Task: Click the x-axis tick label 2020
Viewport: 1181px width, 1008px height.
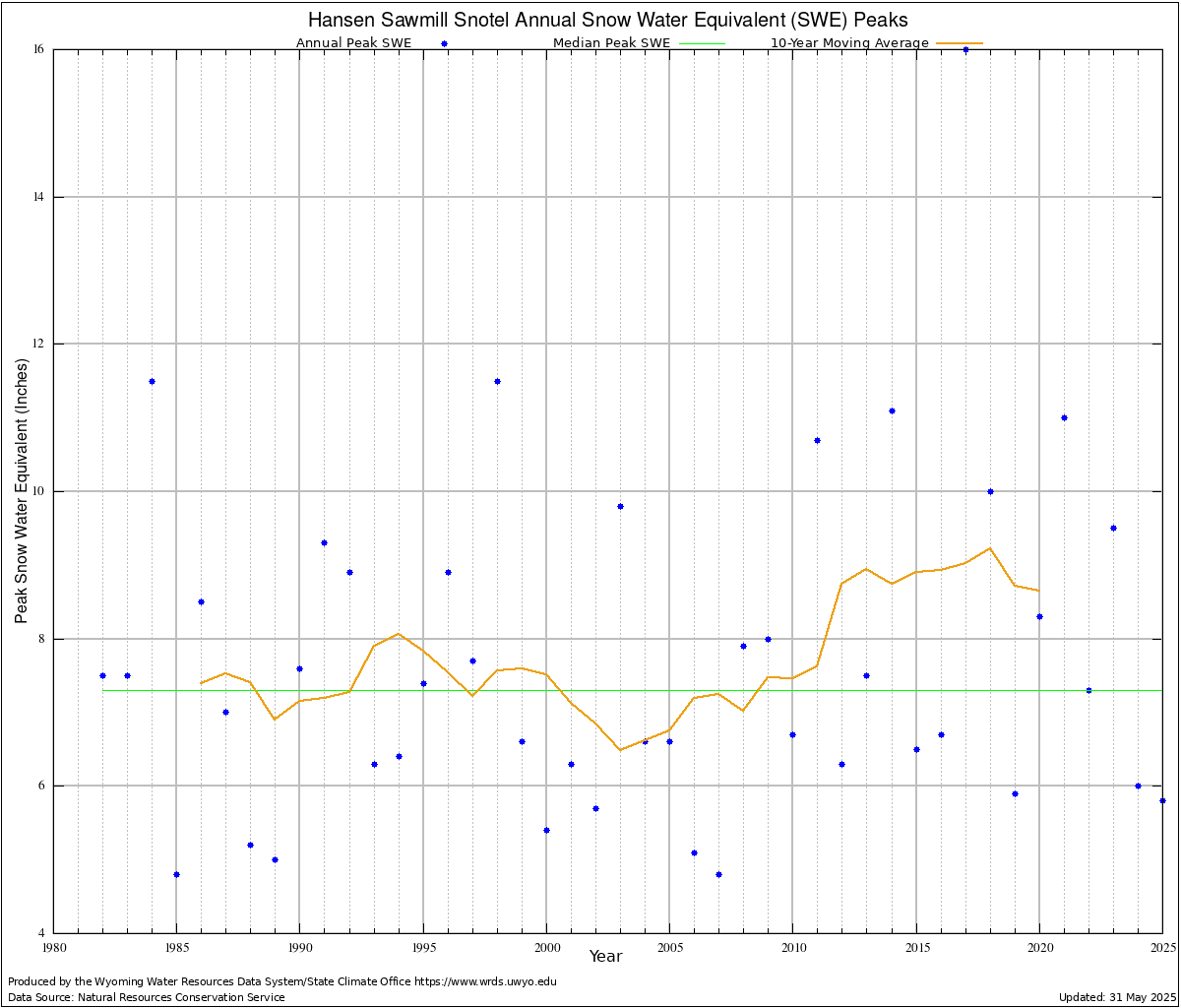Action: coord(1040,947)
